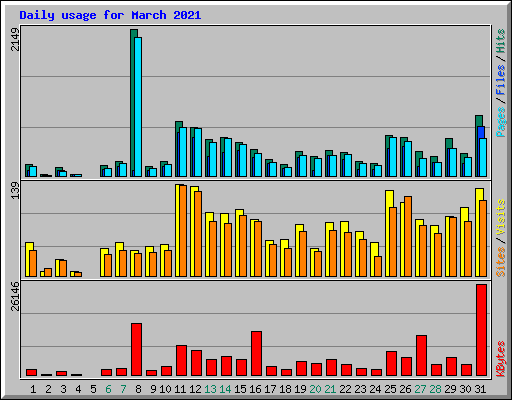This screenshot has height=400, width=512.
Task: Click x-axis day label '29'
Action: point(450,389)
